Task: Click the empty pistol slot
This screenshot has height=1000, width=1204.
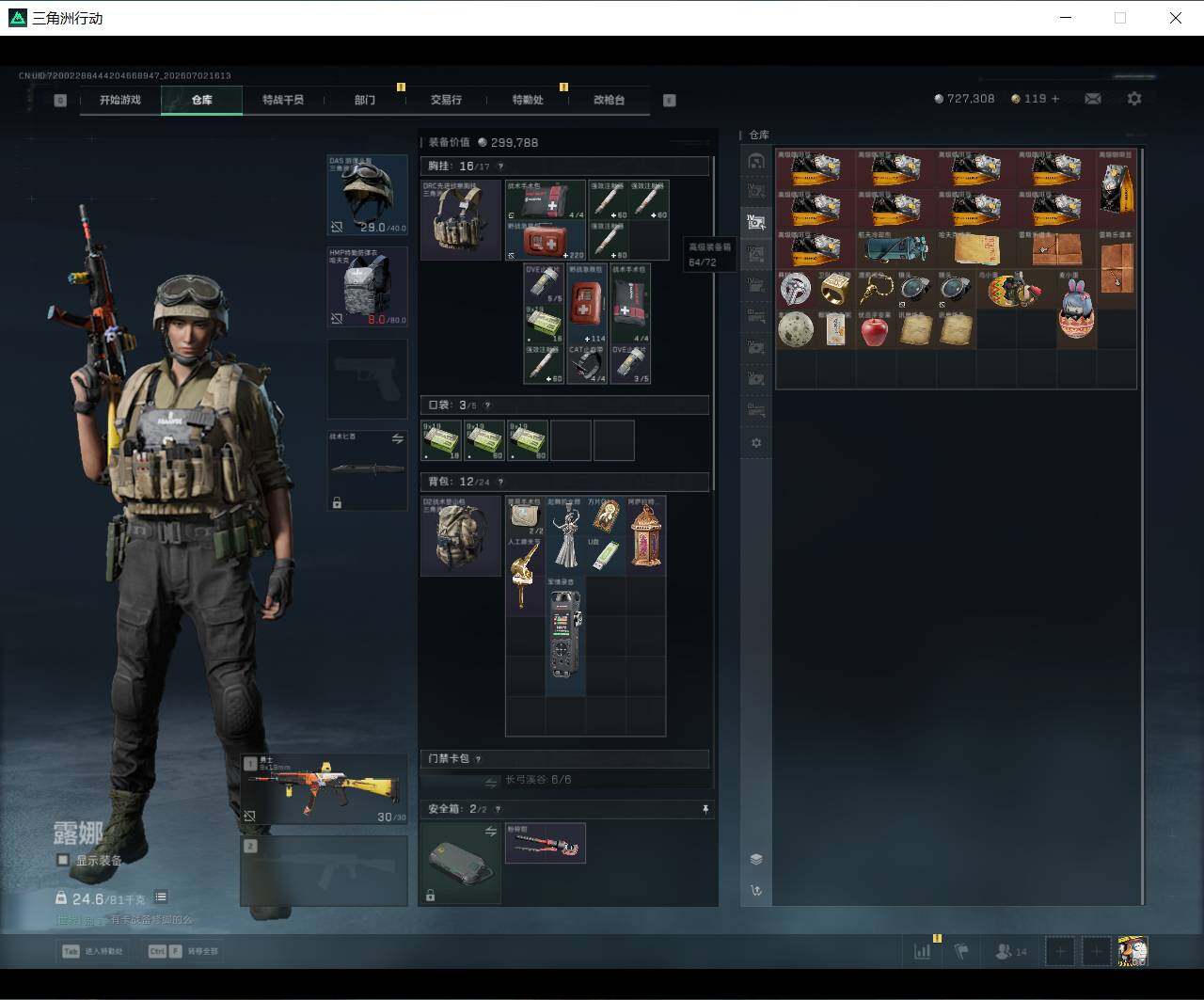Action: [367, 378]
